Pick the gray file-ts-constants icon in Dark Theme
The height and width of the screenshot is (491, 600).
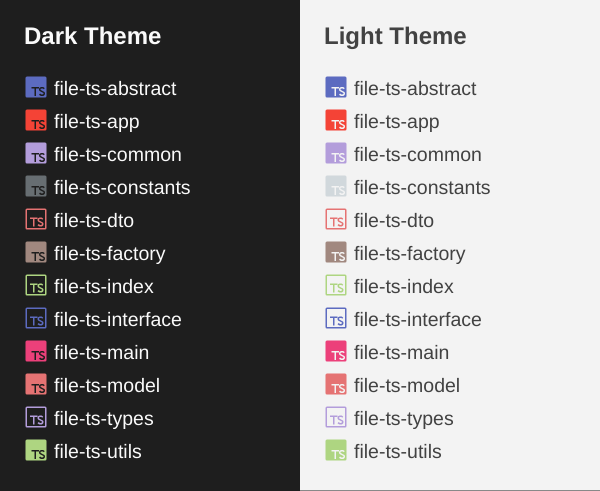click(x=36, y=186)
